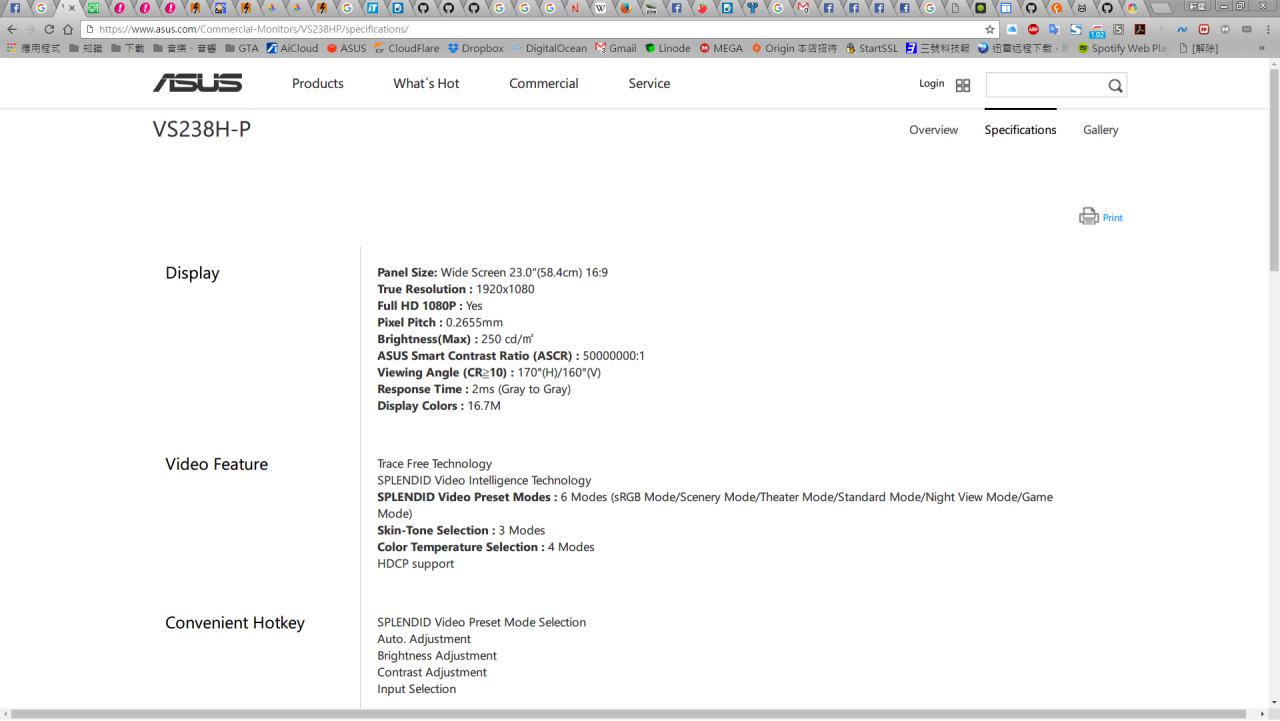The width and height of the screenshot is (1280, 721).
Task: Click the browser home icon
Action: [68, 29]
